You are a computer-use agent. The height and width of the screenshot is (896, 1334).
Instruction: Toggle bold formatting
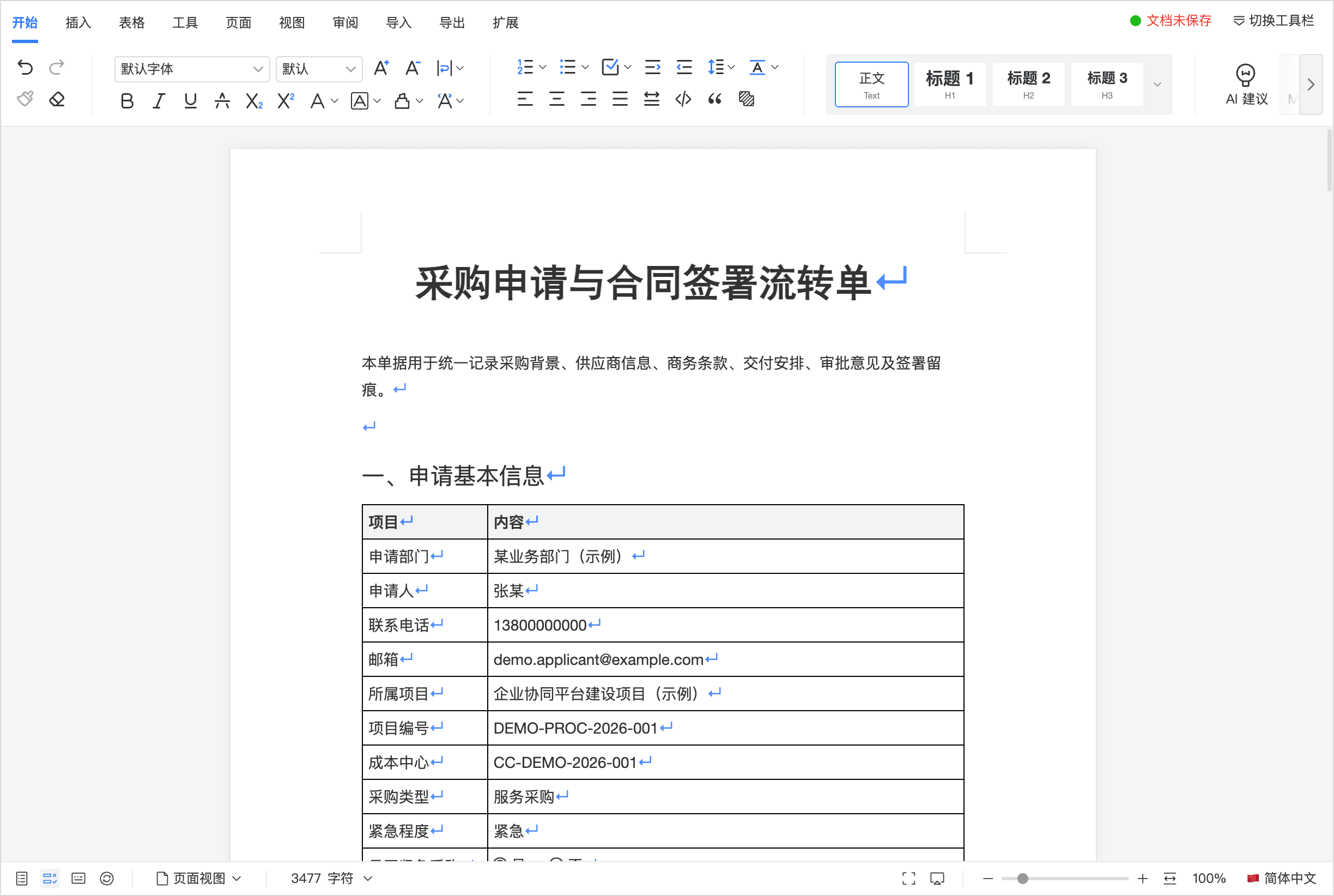[x=128, y=101]
